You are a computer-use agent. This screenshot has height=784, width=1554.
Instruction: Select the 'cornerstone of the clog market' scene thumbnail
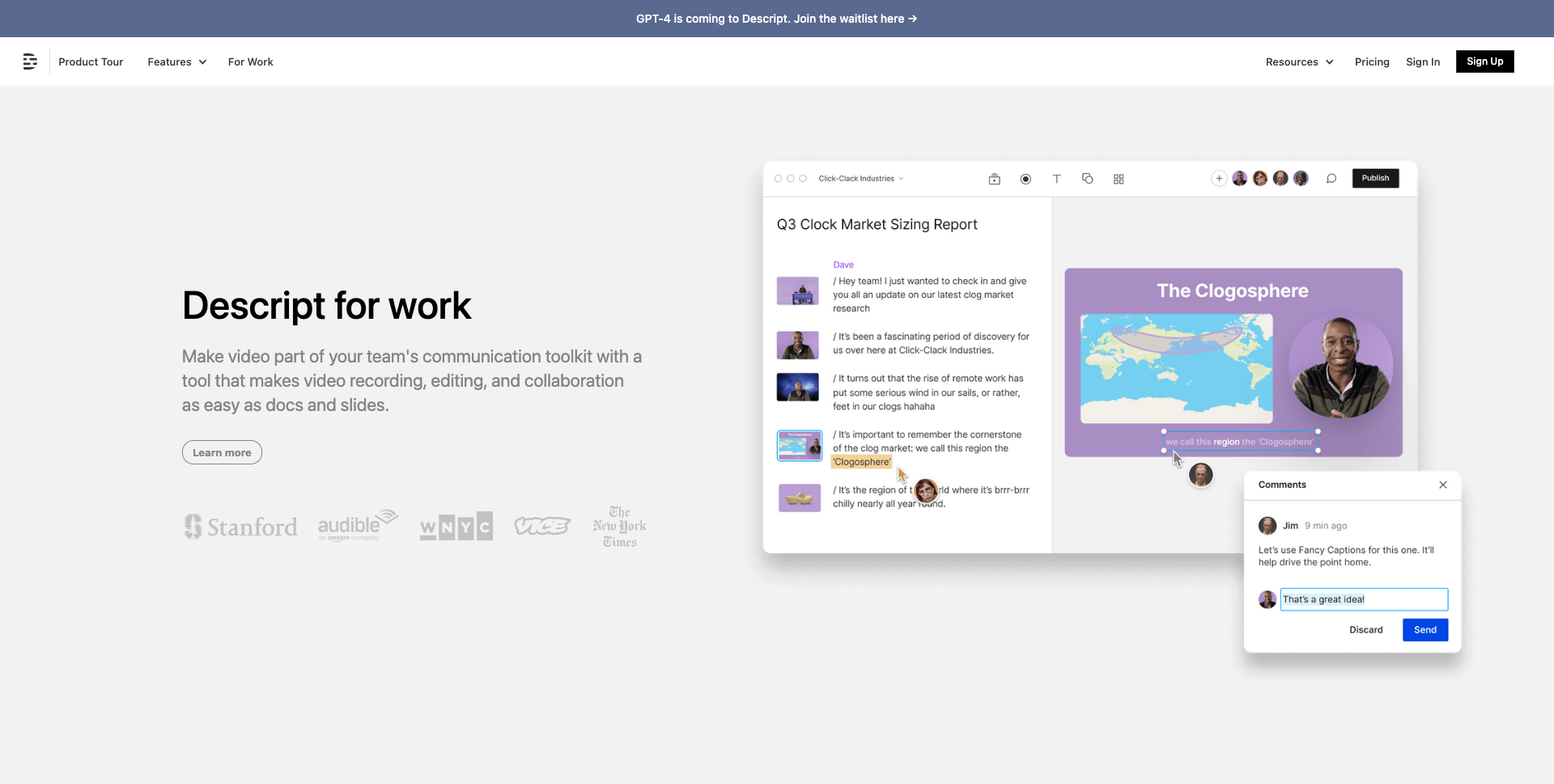pos(800,445)
